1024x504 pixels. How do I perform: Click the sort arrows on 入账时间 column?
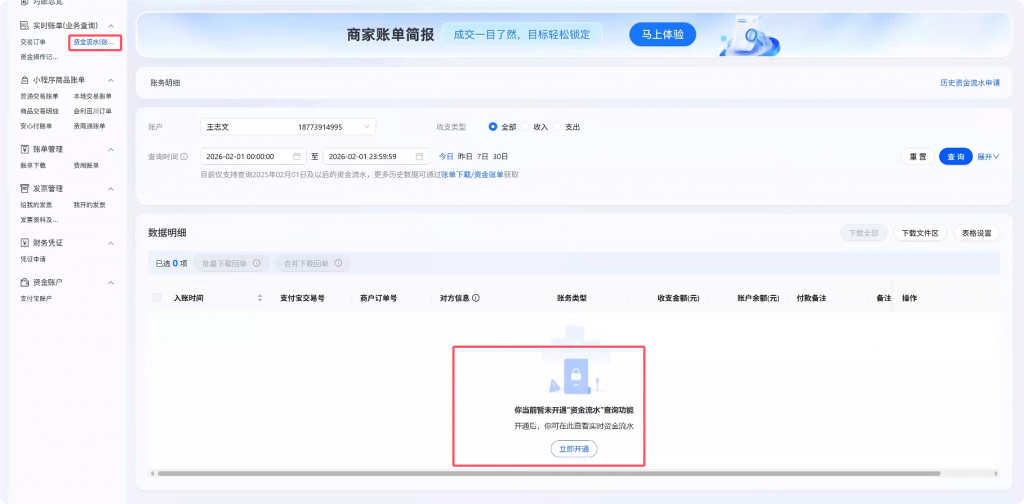[x=260, y=298]
